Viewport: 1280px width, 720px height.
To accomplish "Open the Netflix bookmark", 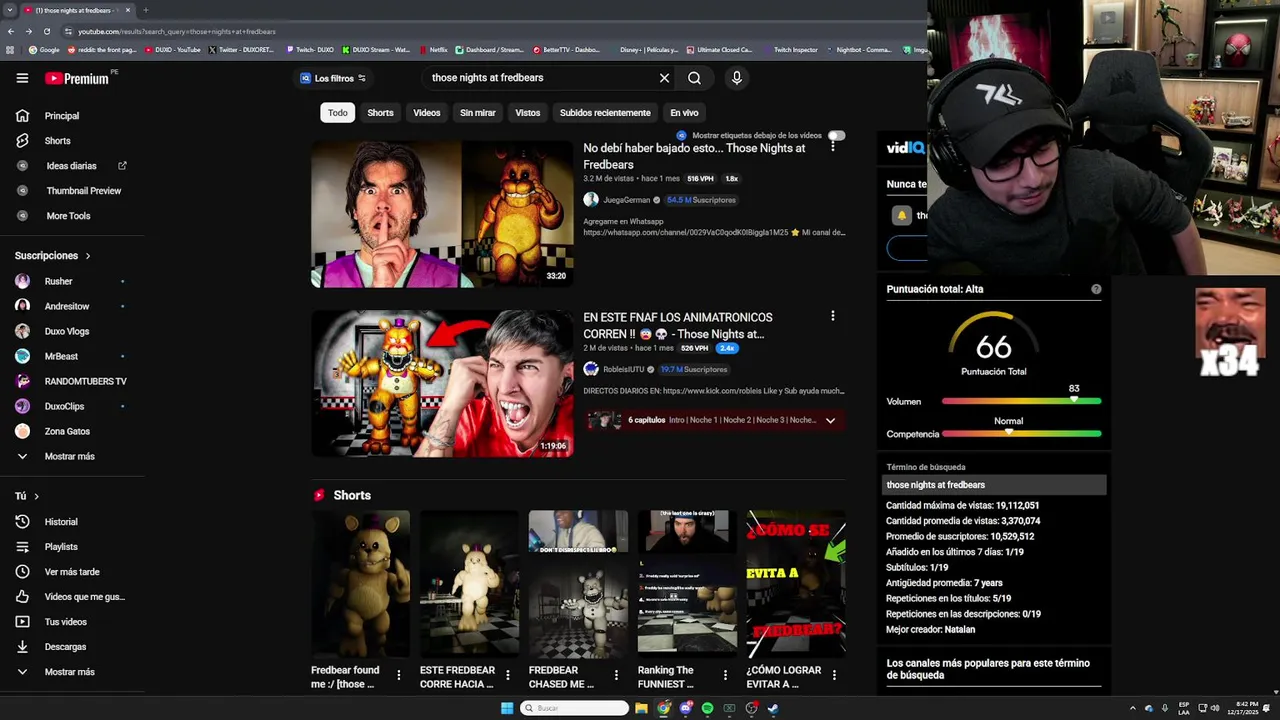I will pyautogui.click(x=433, y=49).
